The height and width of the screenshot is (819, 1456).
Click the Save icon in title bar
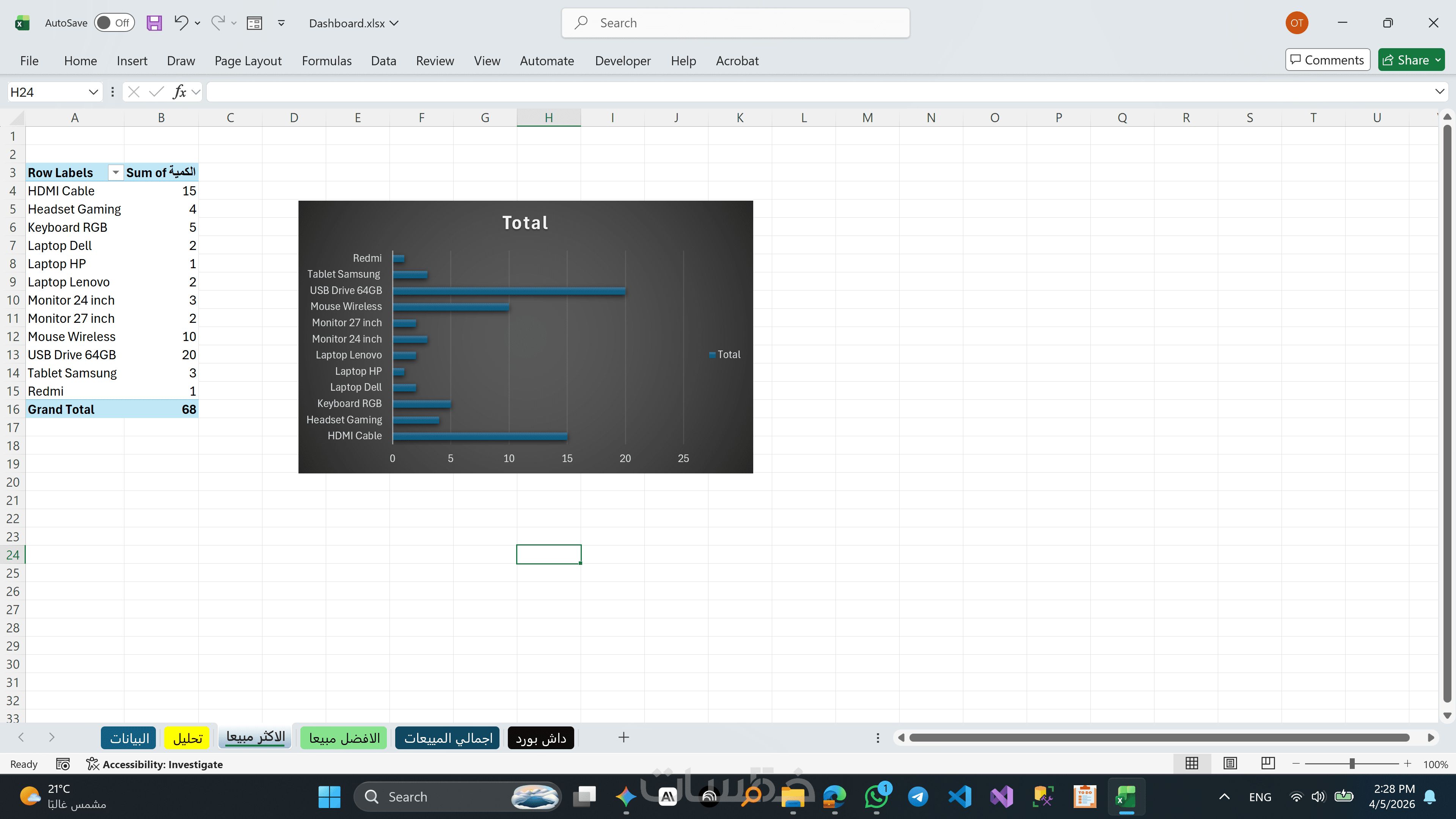(154, 23)
